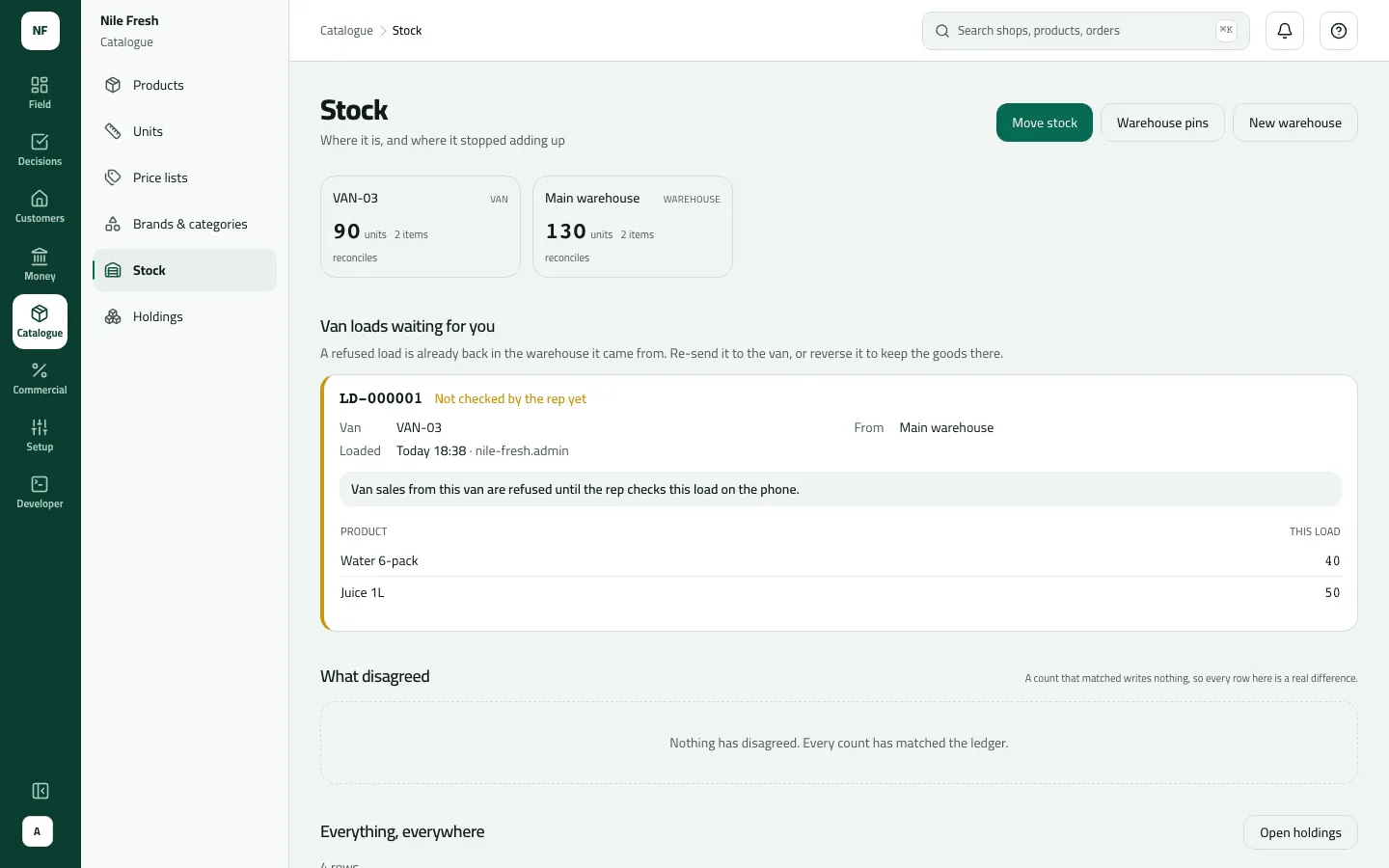This screenshot has width=1389, height=868.
Task: Click the Open holdings button
Action: 1300,832
